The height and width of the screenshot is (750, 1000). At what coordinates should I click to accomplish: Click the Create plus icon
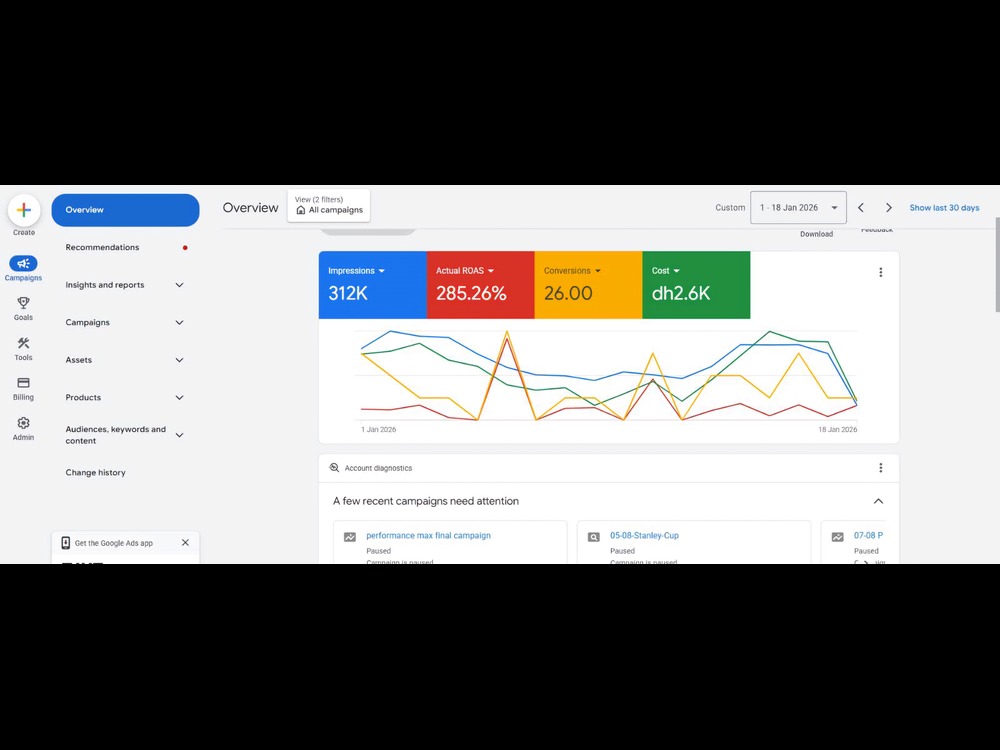pos(24,210)
